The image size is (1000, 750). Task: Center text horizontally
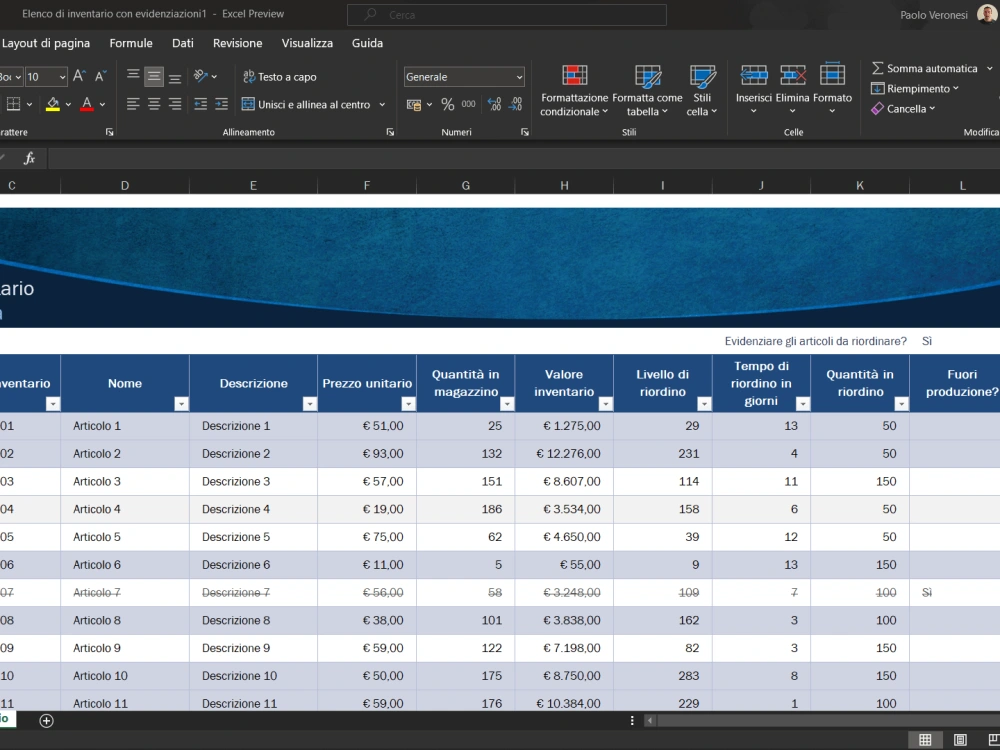(x=154, y=104)
